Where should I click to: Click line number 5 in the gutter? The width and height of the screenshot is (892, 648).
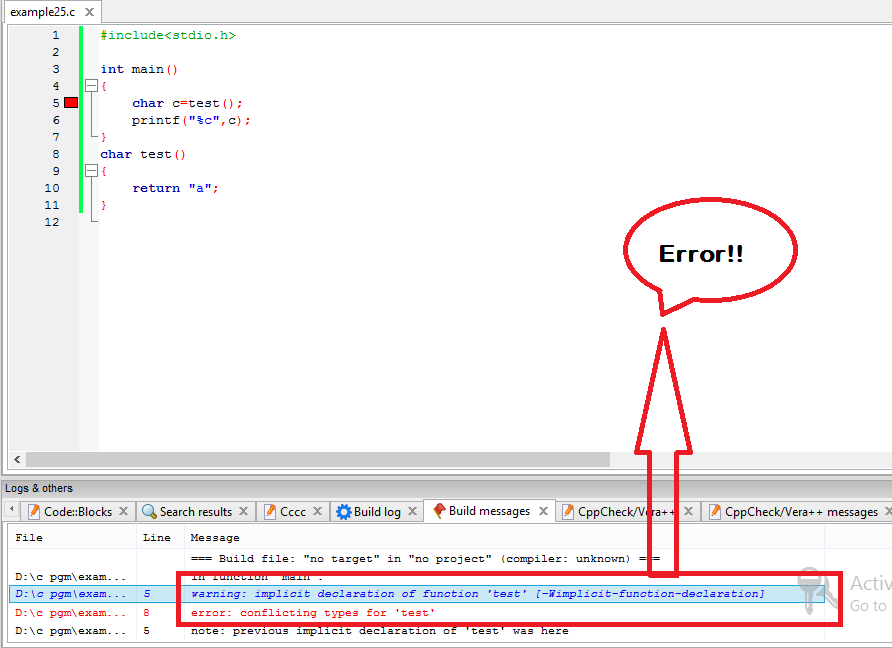(x=55, y=102)
